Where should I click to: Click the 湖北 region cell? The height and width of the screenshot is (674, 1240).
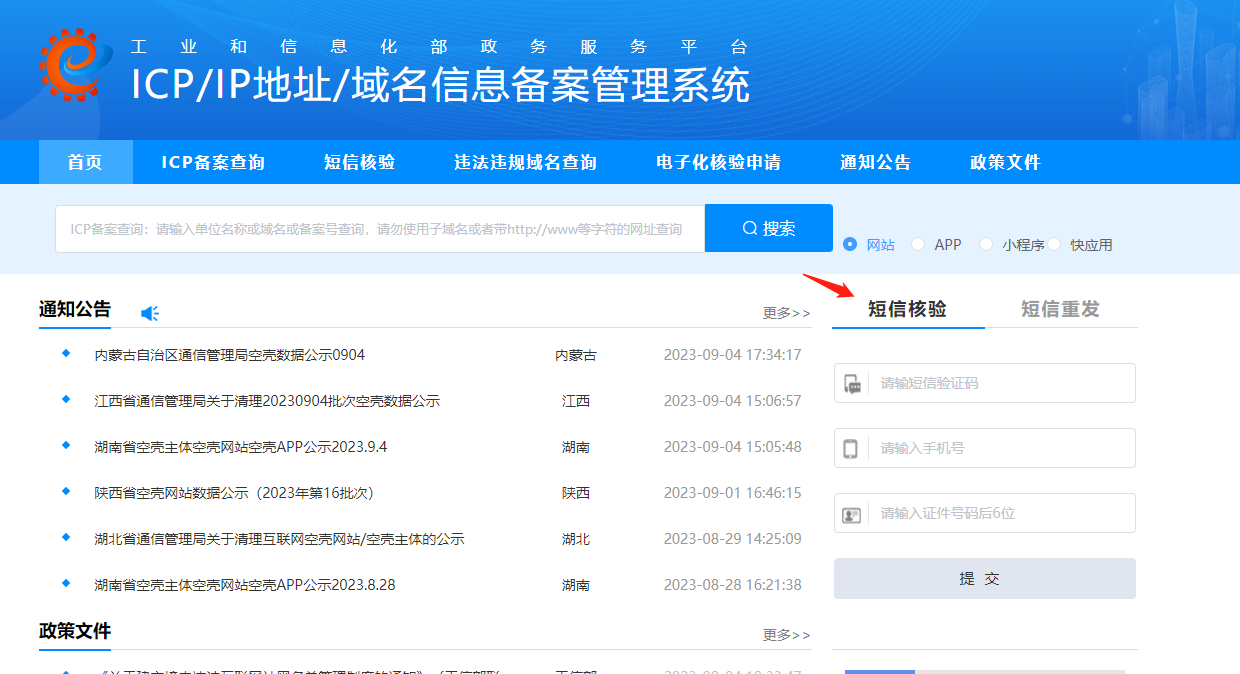[x=576, y=539]
